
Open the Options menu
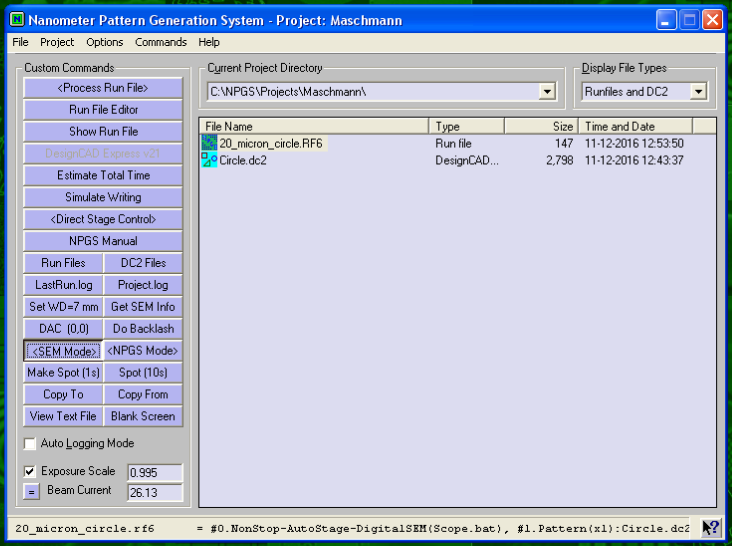pos(105,42)
